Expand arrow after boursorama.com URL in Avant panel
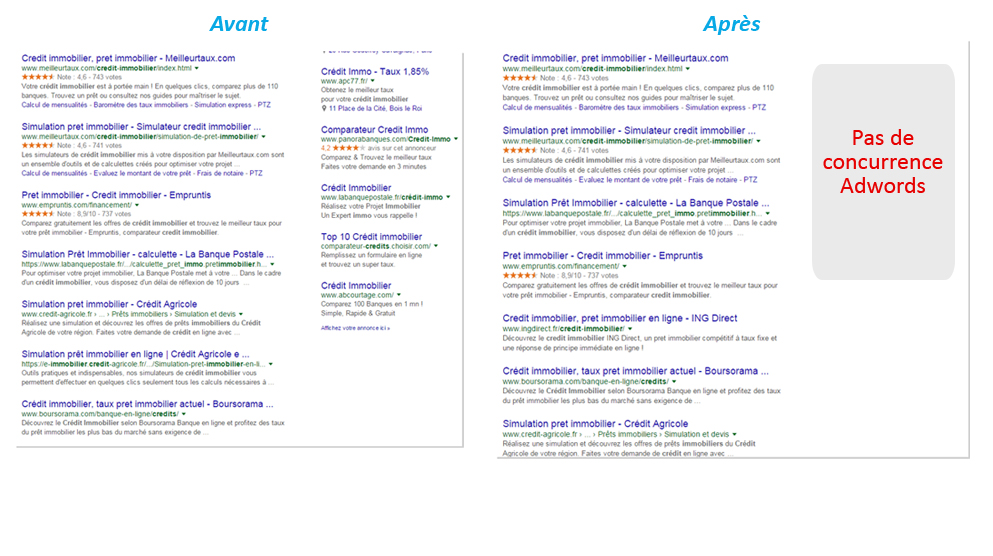993x556 pixels. tap(184, 414)
